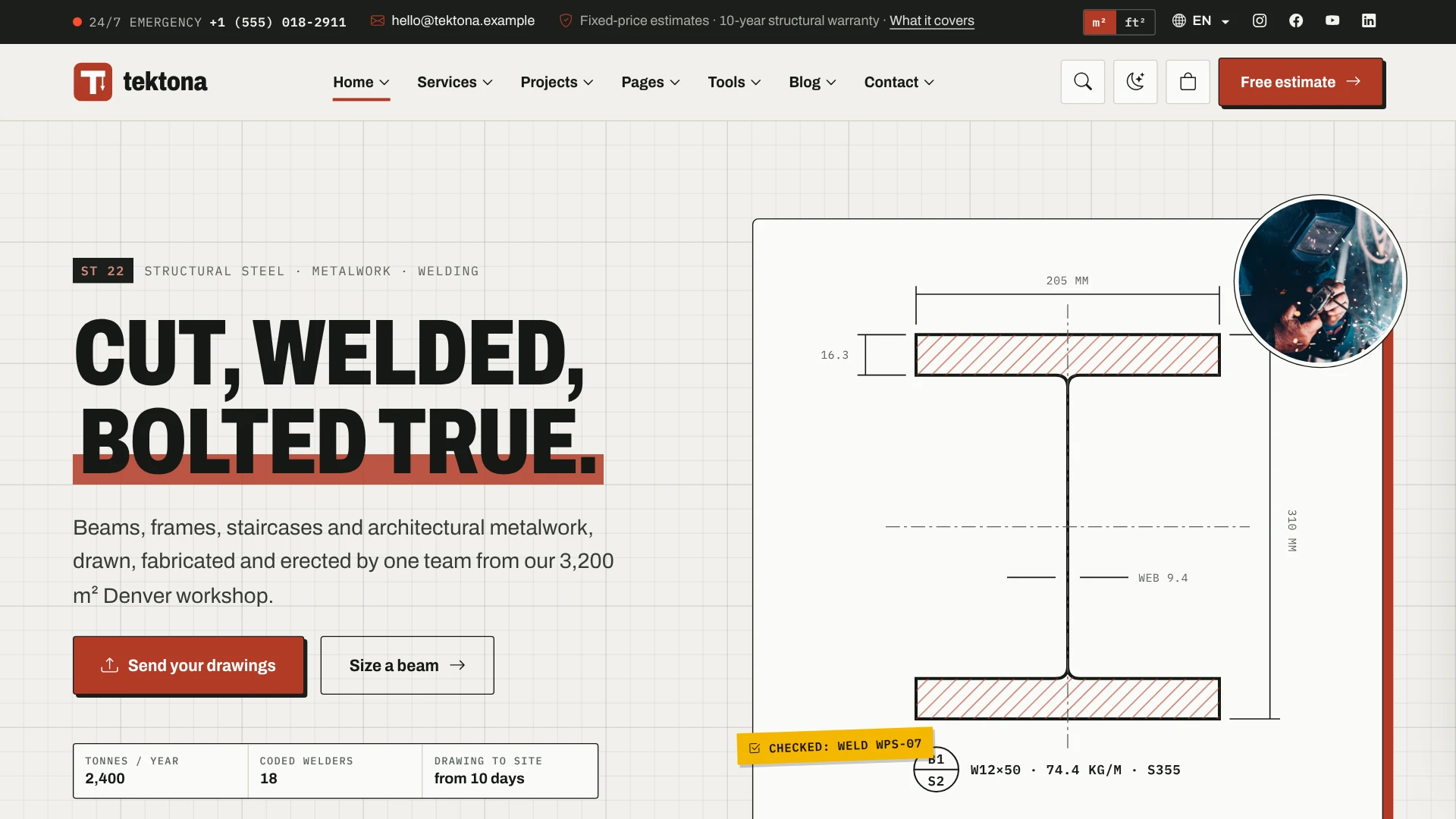Call the emergency number +1 (555) 018-2911
Screen dimensions: 1456x819
pyautogui.click(x=278, y=22)
